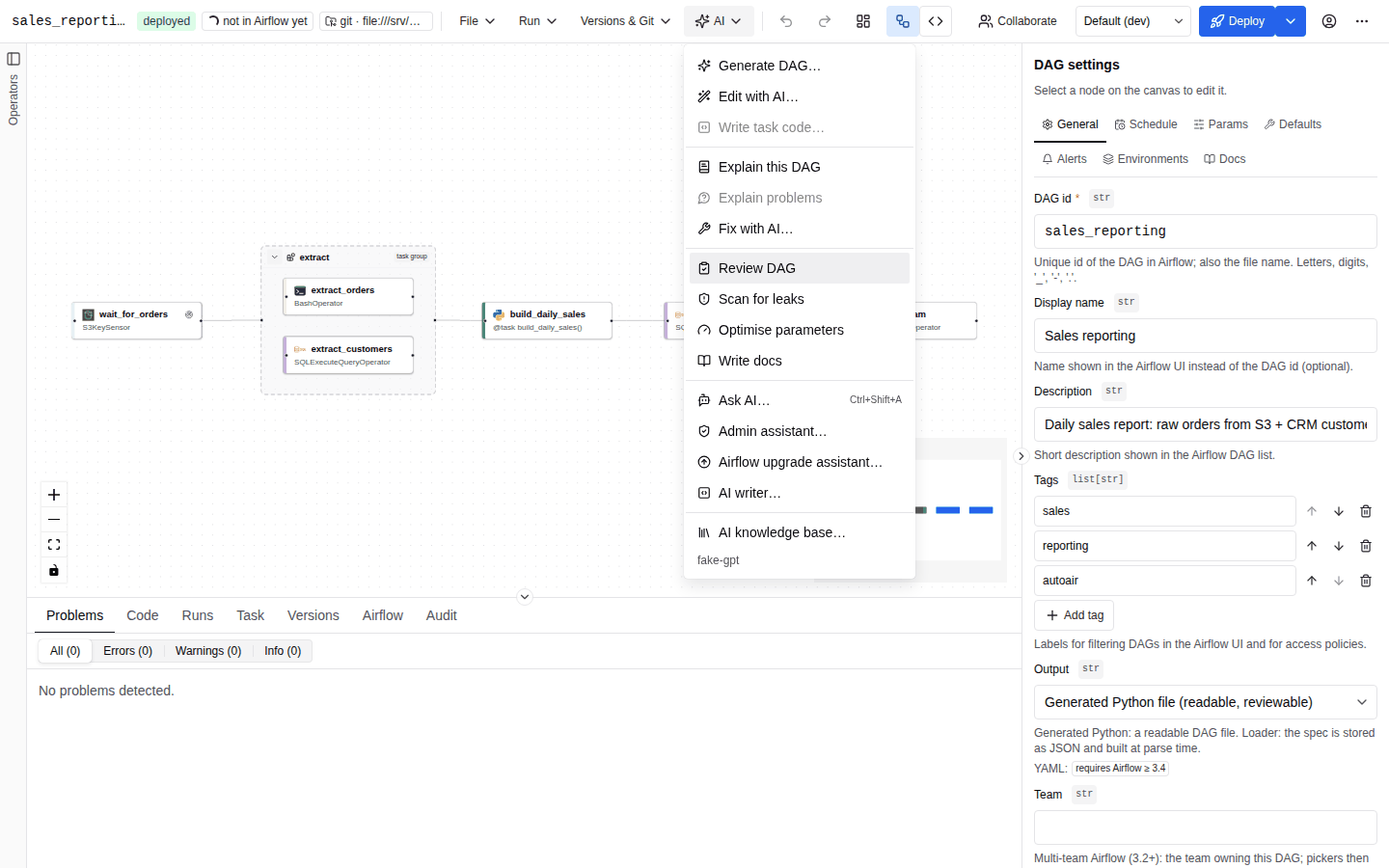Open the Default (dev) environment dropdown
This screenshot has width=1389, height=868.
tap(1133, 21)
